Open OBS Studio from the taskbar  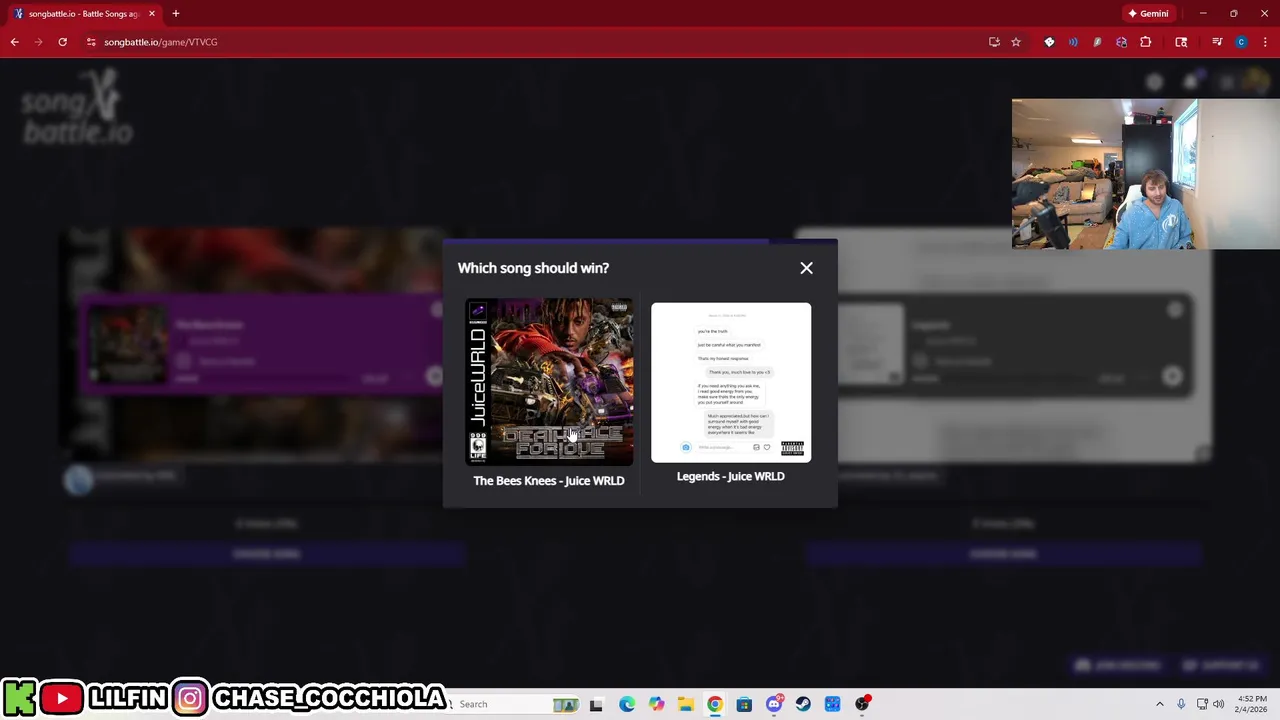click(x=862, y=704)
